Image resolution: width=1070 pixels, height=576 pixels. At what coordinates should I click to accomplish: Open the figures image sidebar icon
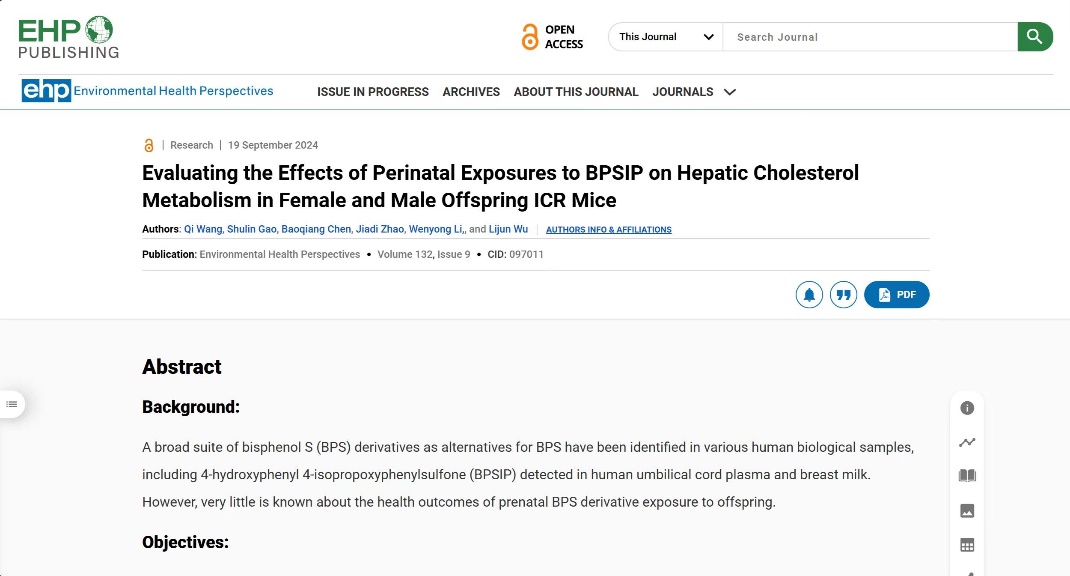(967, 511)
